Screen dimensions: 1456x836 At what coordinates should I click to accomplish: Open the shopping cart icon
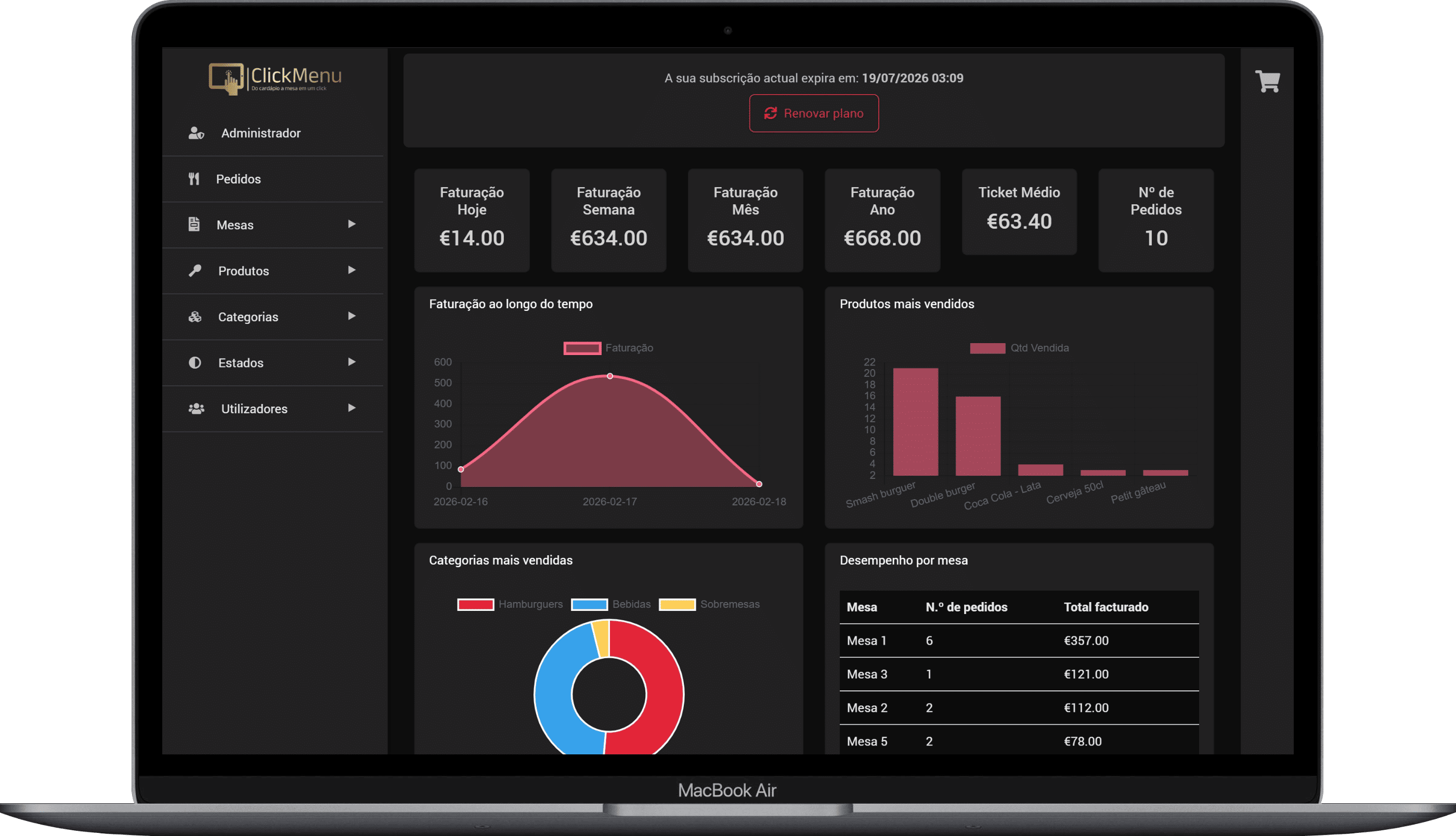[1267, 81]
